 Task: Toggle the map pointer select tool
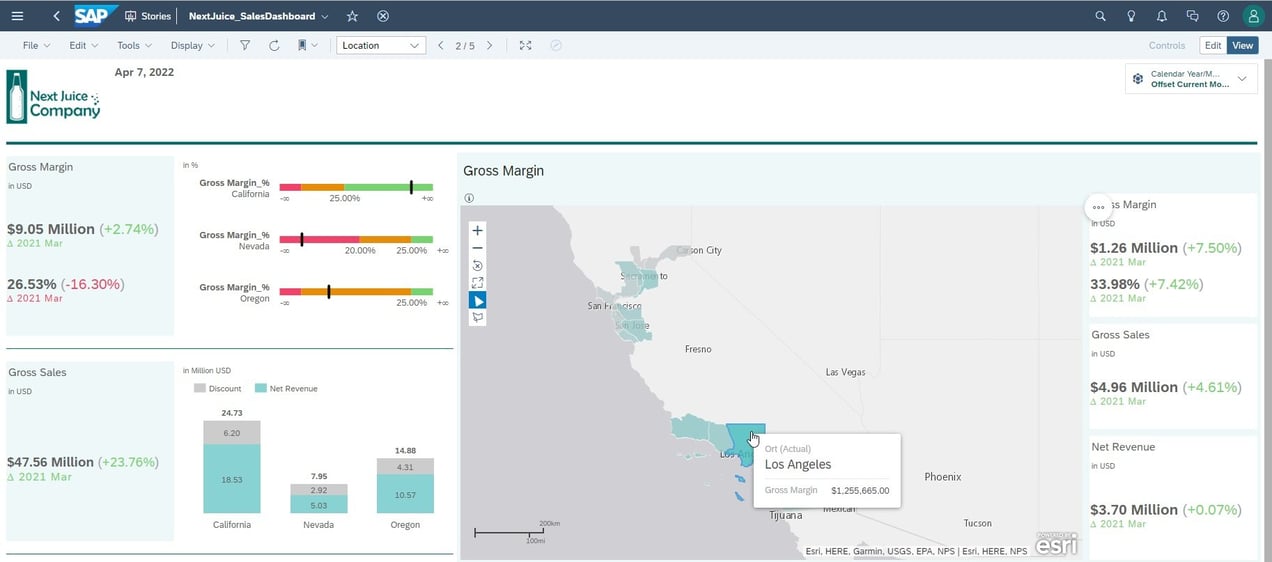point(477,300)
